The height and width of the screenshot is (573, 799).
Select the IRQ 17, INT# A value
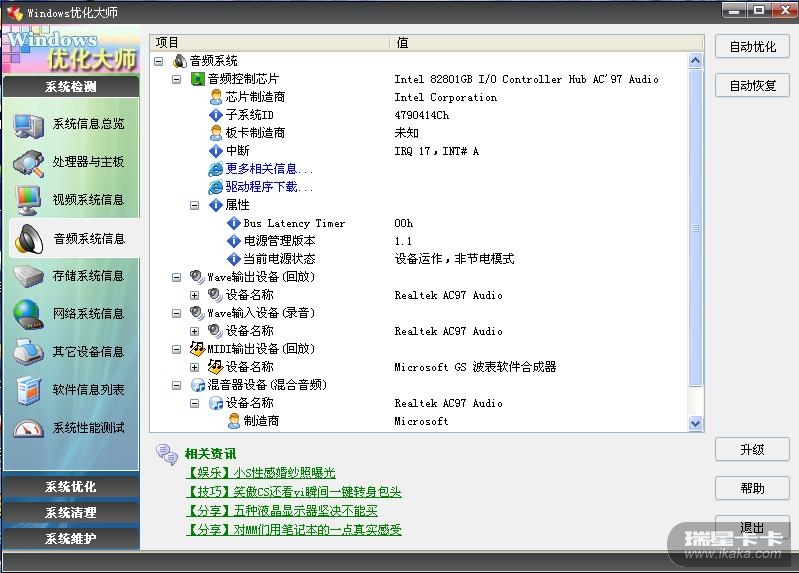(x=437, y=151)
